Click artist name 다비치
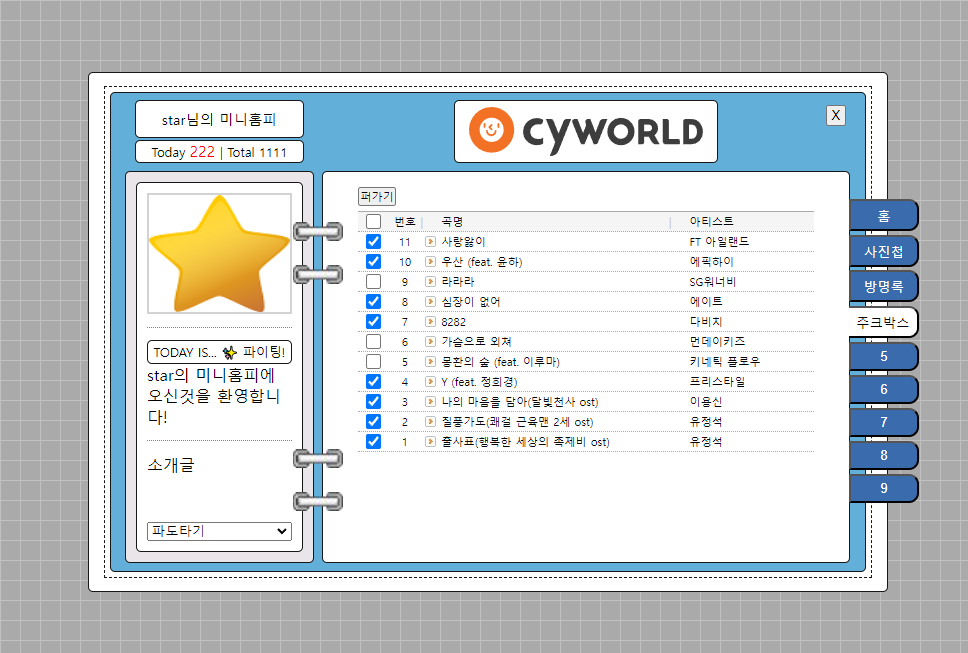The width and height of the screenshot is (968, 653). (x=706, y=322)
